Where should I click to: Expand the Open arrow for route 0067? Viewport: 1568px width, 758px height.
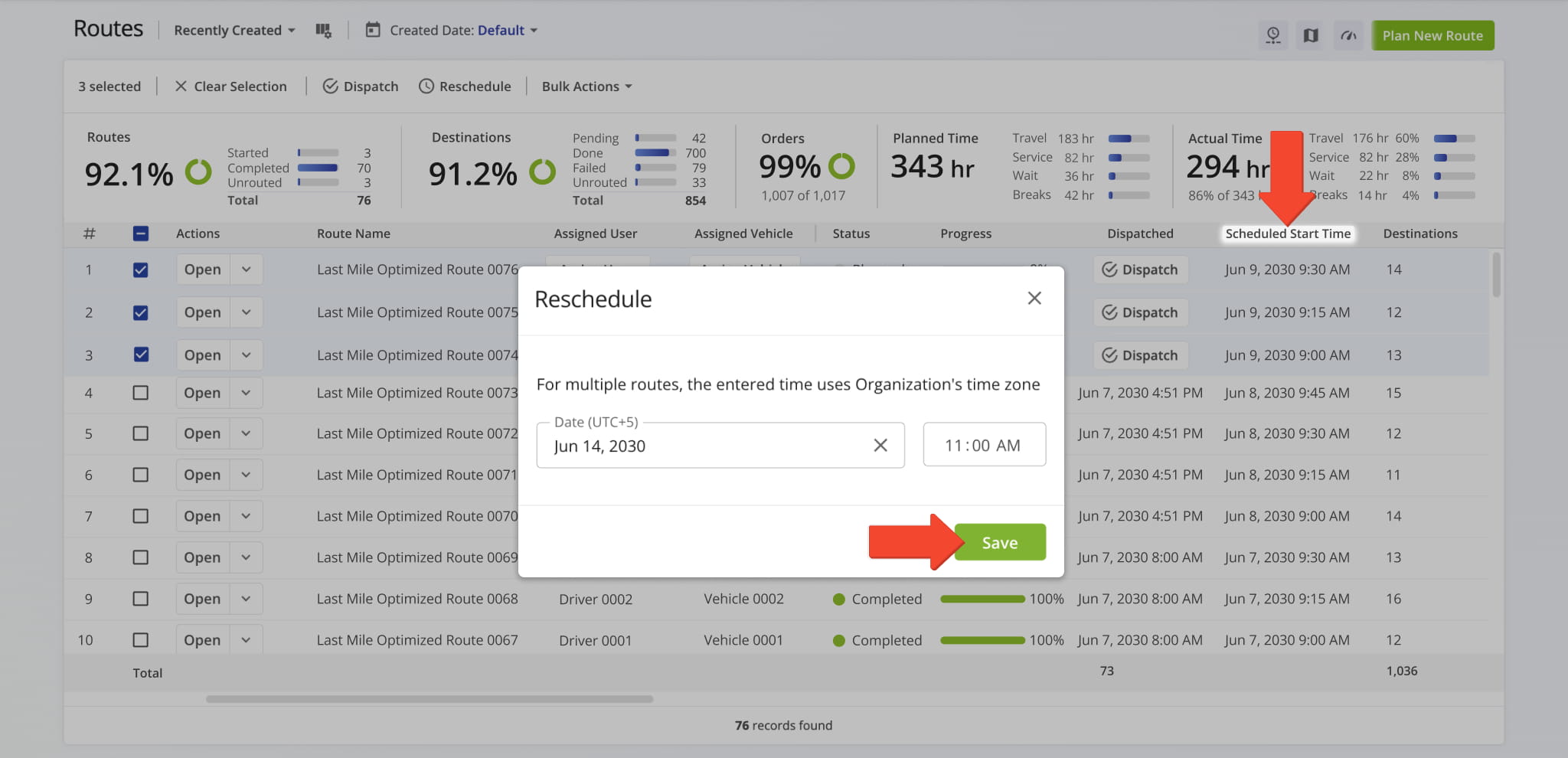tap(246, 640)
